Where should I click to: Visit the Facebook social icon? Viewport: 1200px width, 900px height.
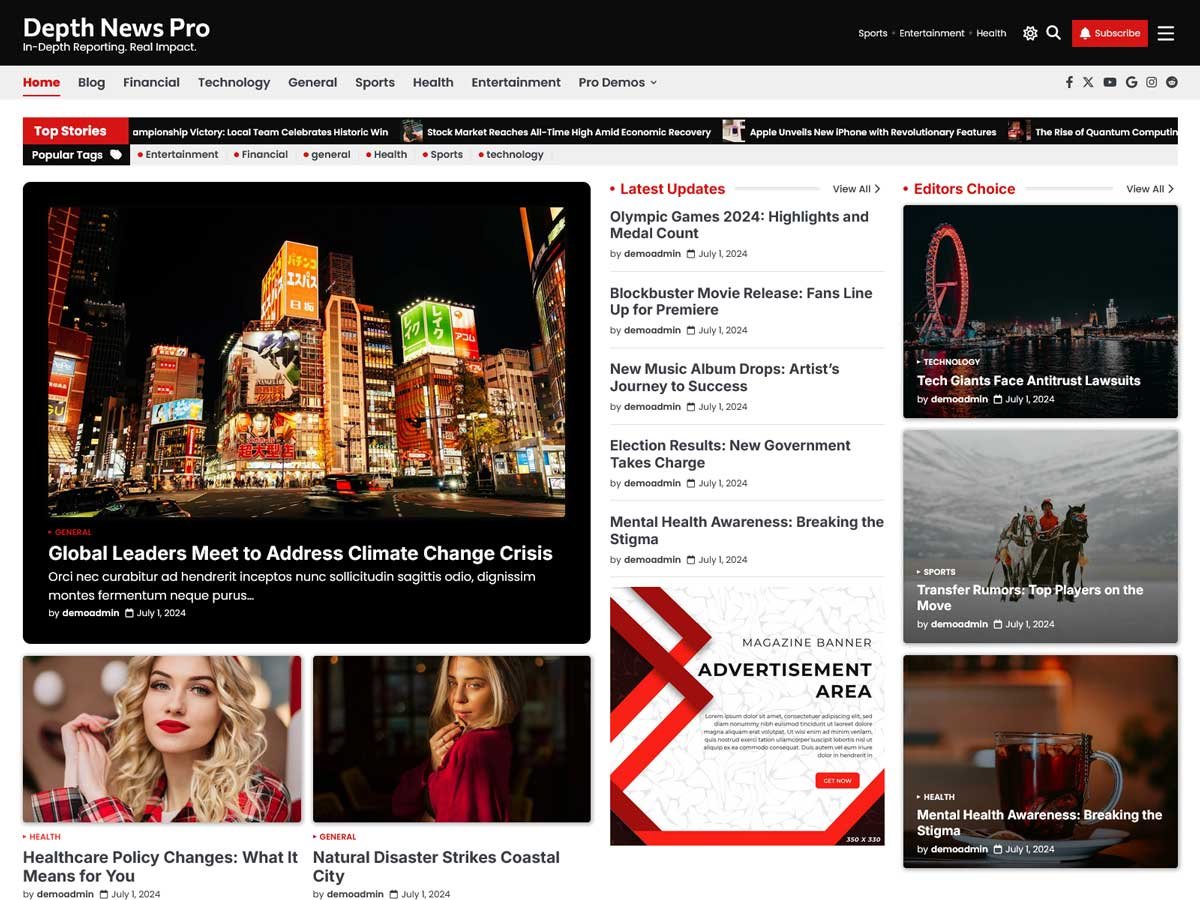coord(1069,82)
